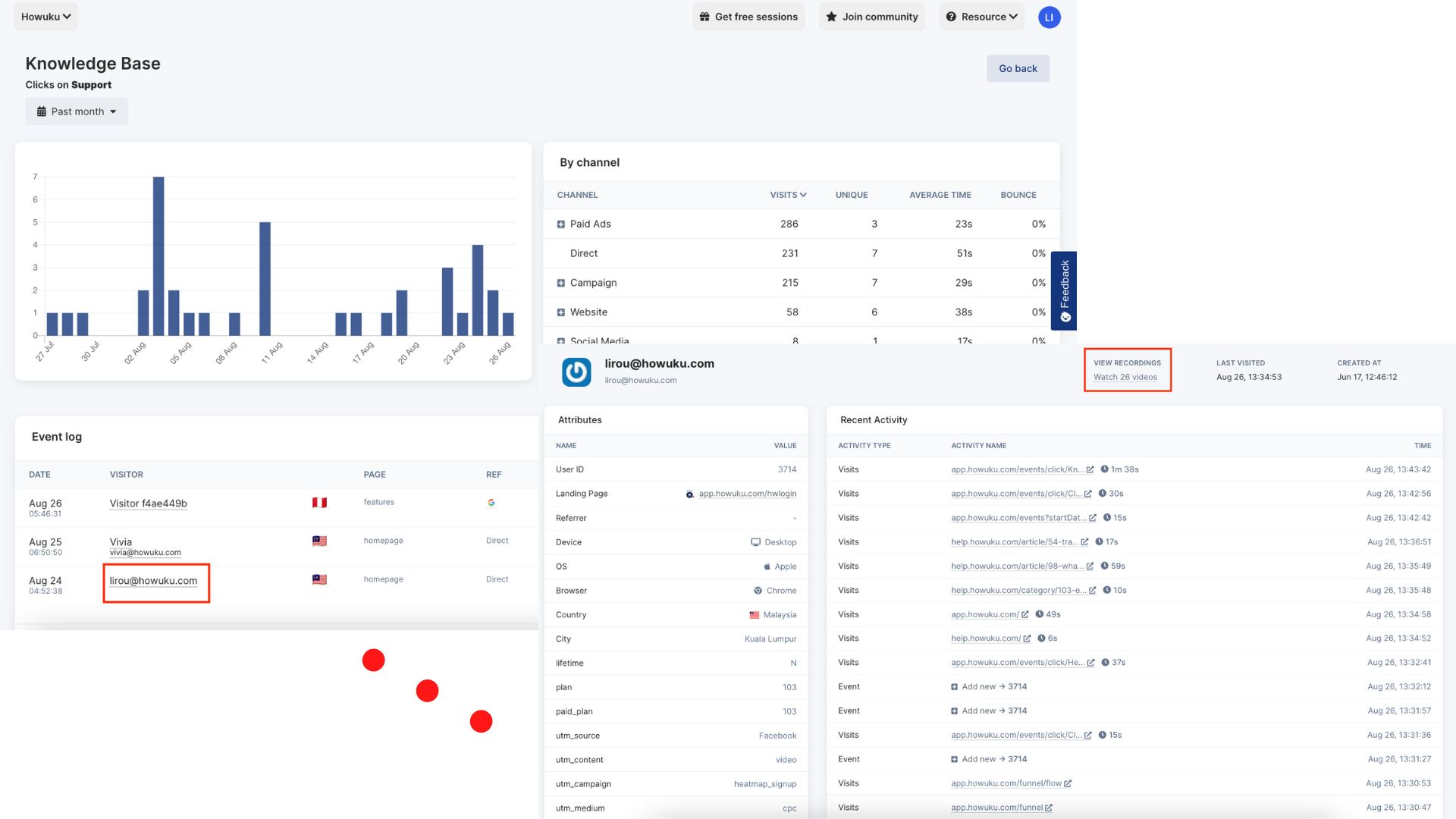The height and width of the screenshot is (819, 1456).
Task: Open external link icon beside app.howuku.com/funnel/flow
Action: point(1068,783)
